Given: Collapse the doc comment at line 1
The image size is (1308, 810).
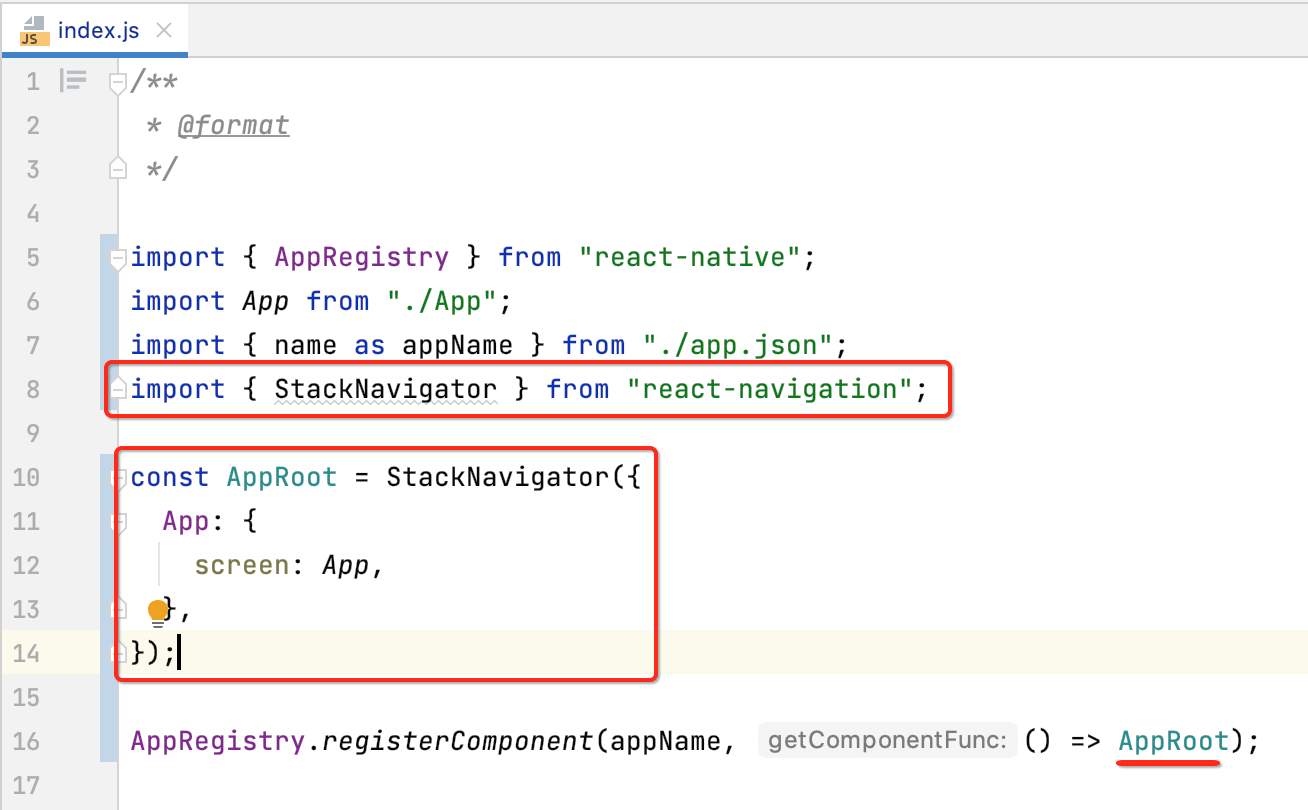Looking at the screenshot, I should (x=118, y=82).
